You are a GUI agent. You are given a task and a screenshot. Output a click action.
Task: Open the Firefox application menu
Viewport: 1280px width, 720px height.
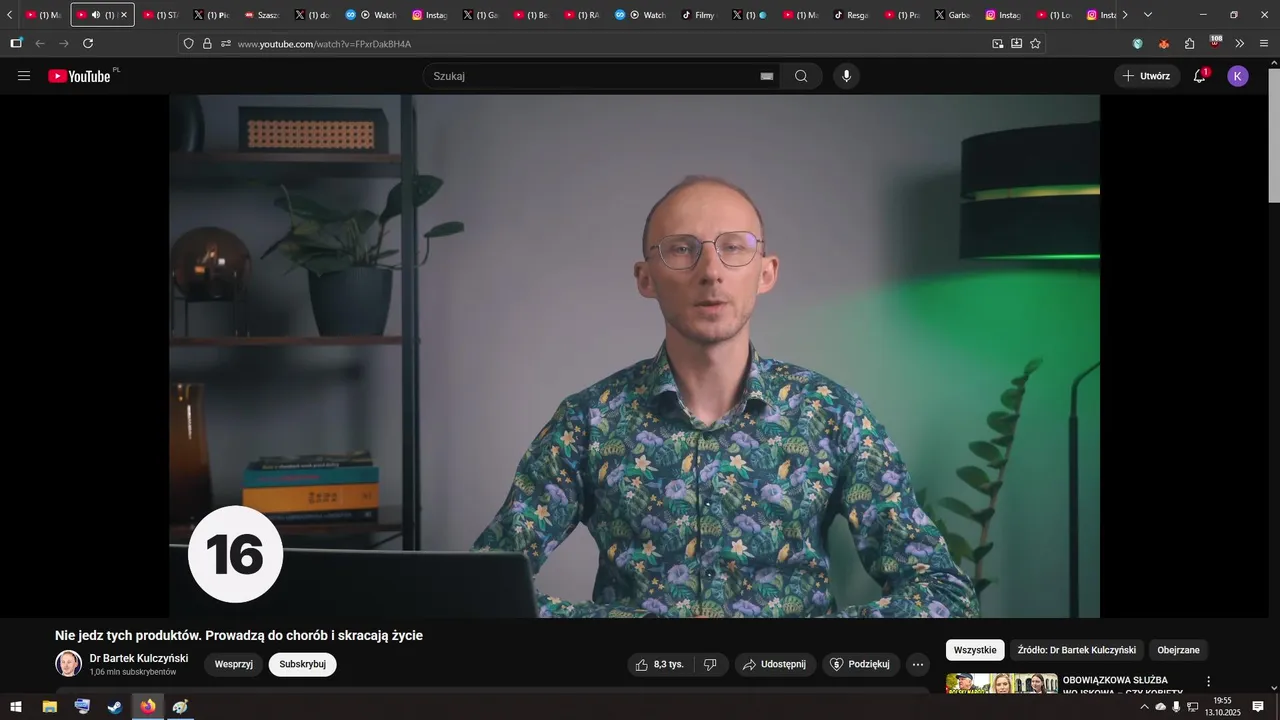(1264, 43)
